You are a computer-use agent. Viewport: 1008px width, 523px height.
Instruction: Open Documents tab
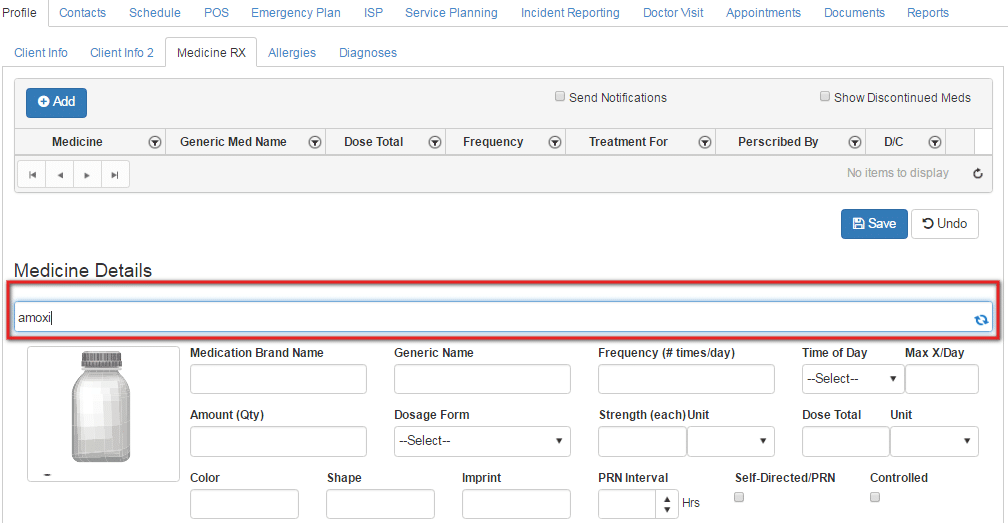(854, 13)
